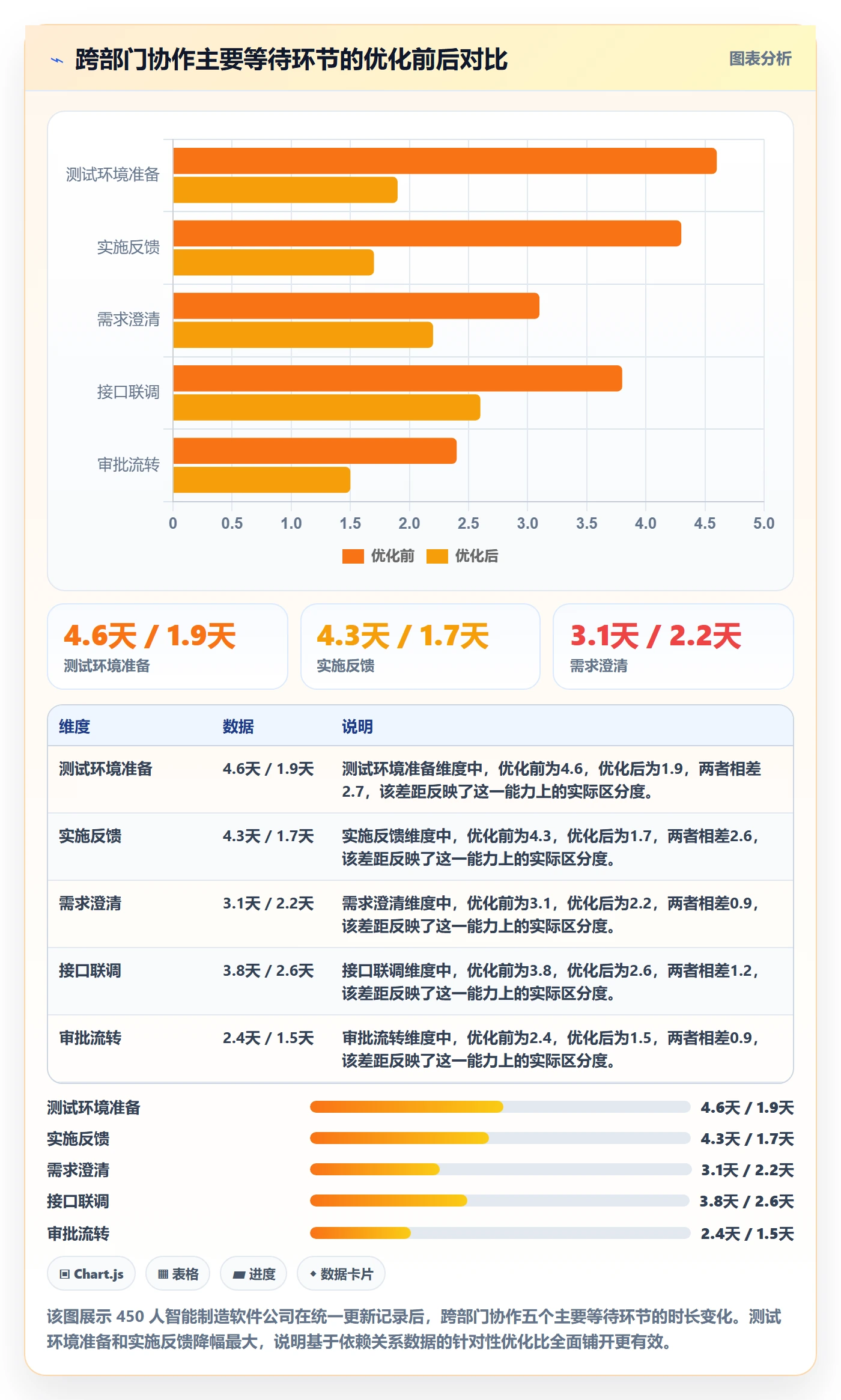Open the 4.3天 / 1.7天 实施反馈 card
The height and width of the screenshot is (1400, 841).
421,647
